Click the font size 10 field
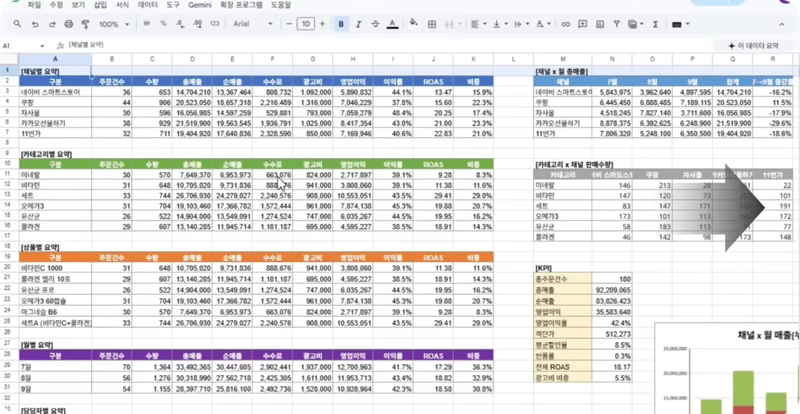The image size is (800, 414). pyautogui.click(x=306, y=24)
